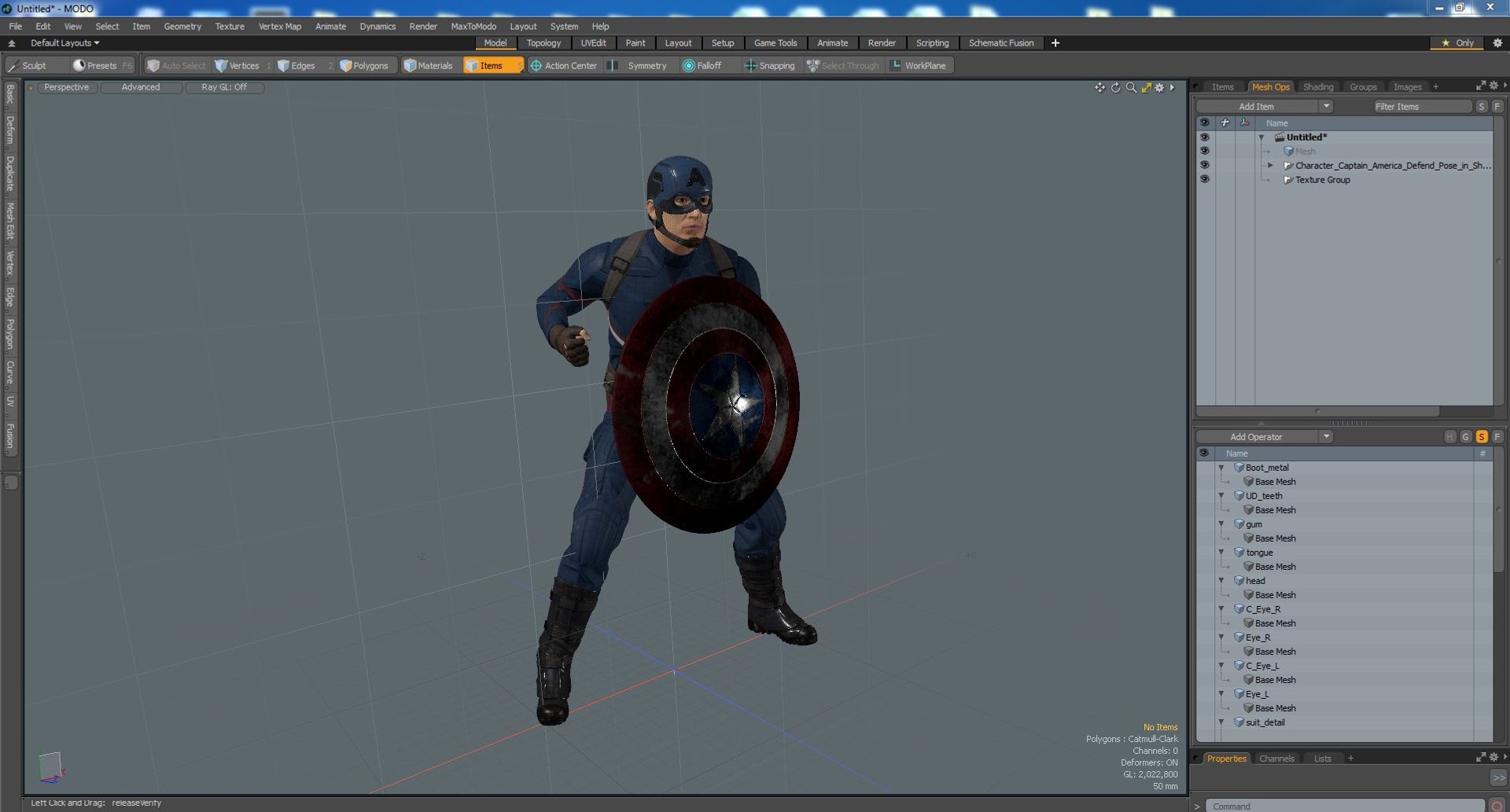Toggle the F button beside Filter Items

click(x=1497, y=106)
